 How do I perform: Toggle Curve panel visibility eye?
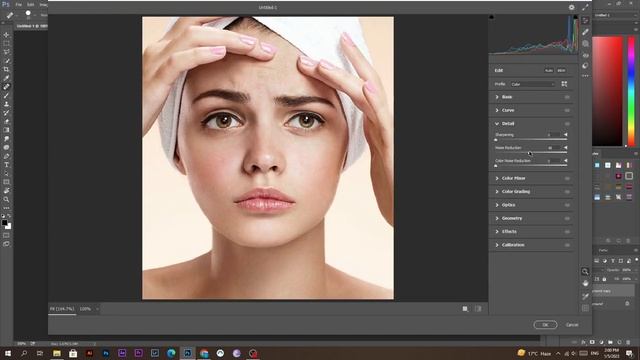pyautogui.click(x=567, y=111)
